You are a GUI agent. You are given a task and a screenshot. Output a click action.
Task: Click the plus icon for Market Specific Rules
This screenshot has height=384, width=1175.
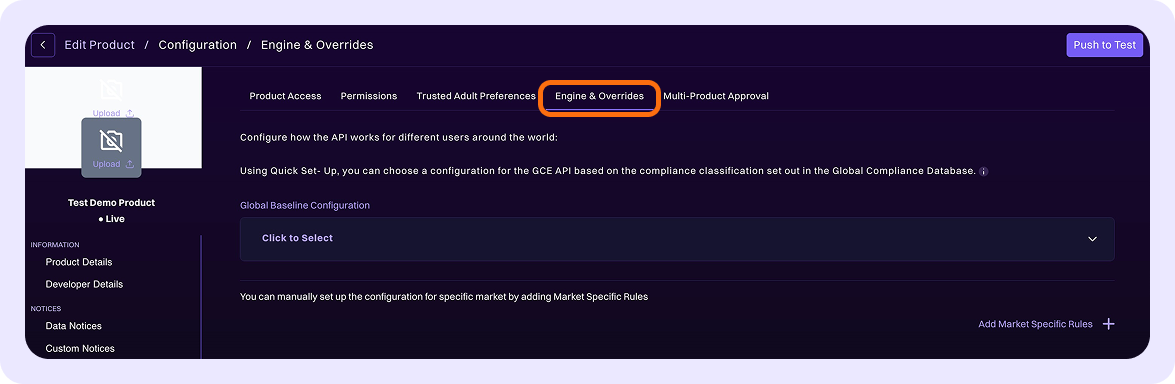coord(1108,324)
